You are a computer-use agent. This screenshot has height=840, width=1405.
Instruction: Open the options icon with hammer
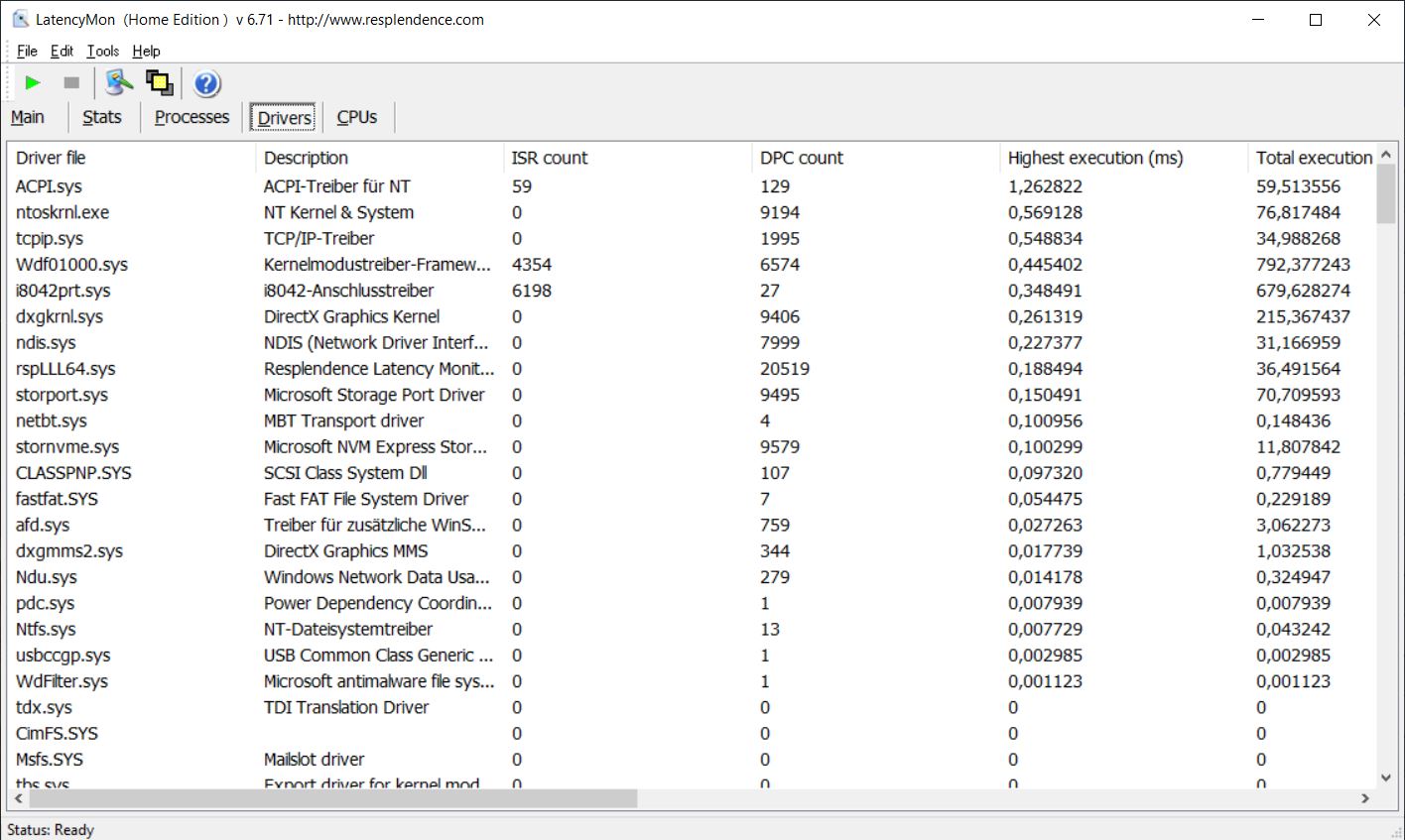119,83
